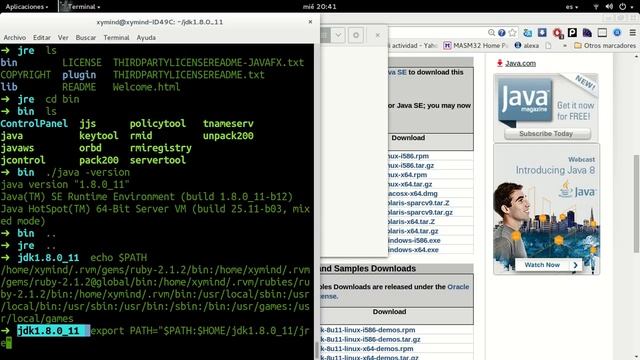
Task: Download the 8u11-linux-i586-demos.tar.gz file
Action: (x=370, y=339)
